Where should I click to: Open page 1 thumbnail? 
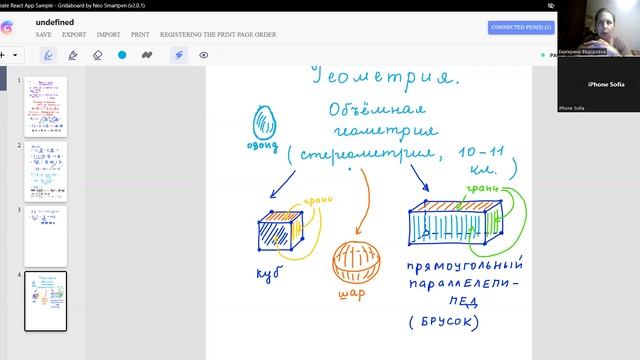tap(46, 107)
